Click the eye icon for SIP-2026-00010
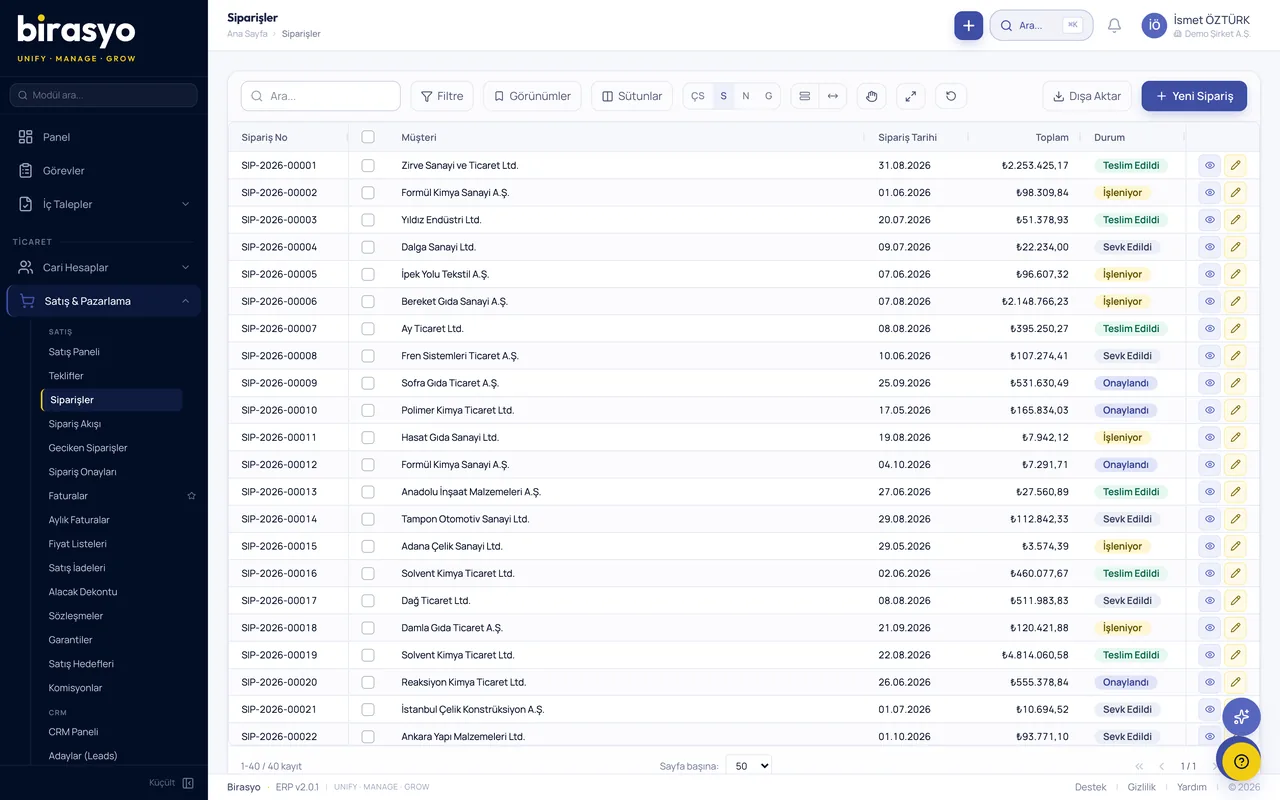This screenshot has height=800, width=1280. (1209, 410)
